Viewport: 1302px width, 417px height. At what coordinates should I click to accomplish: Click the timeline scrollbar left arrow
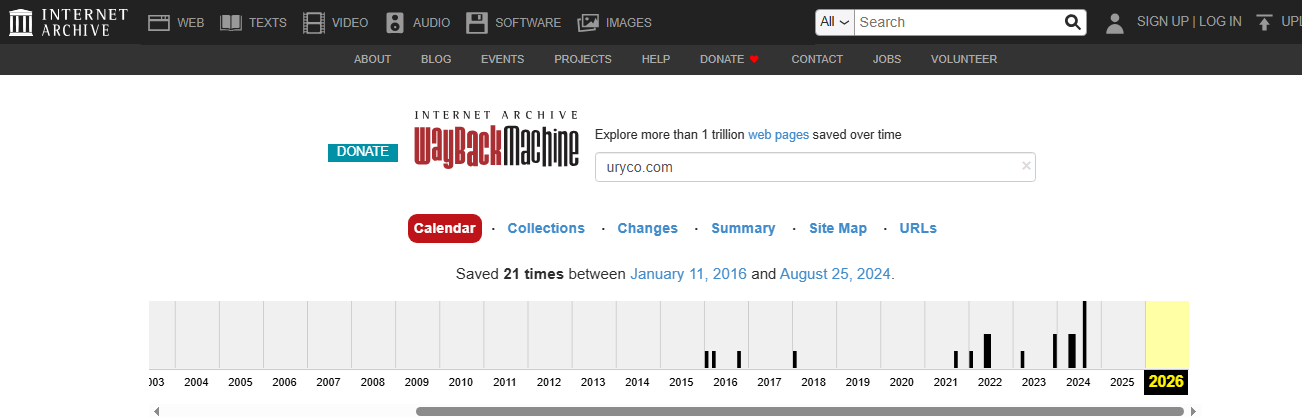155,411
